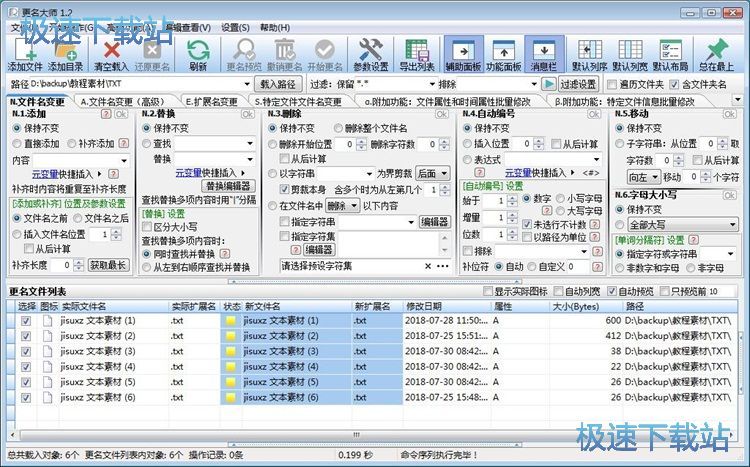Open the 路径 path dropdown

[x=247, y=84]
